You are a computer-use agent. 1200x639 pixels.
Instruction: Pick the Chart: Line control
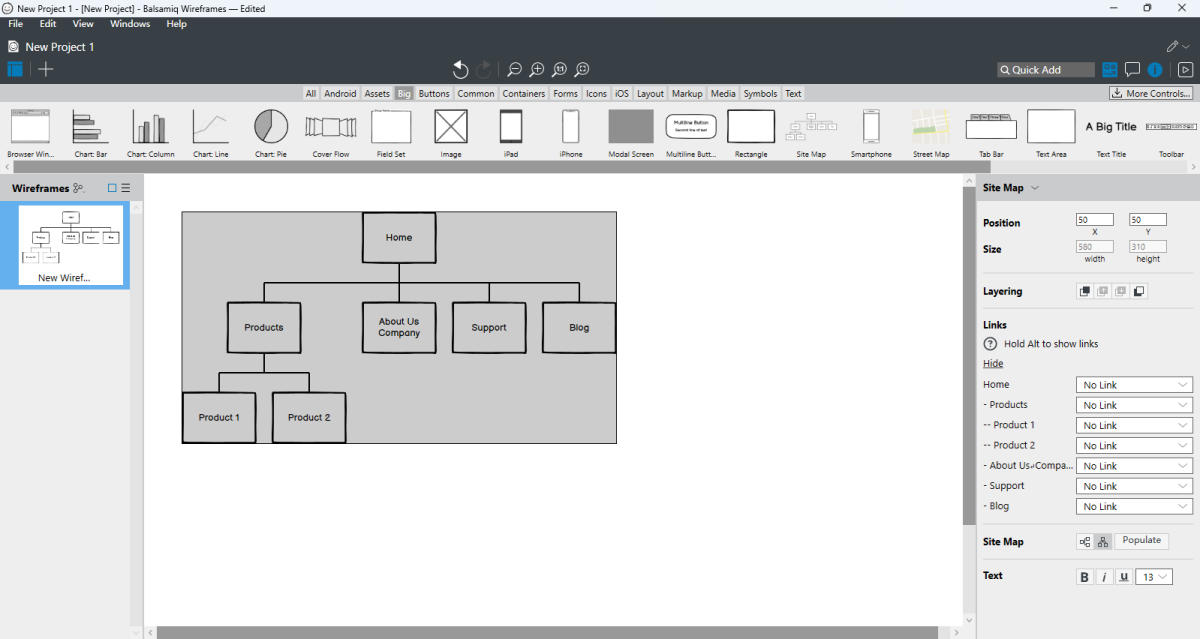[211, 133]
